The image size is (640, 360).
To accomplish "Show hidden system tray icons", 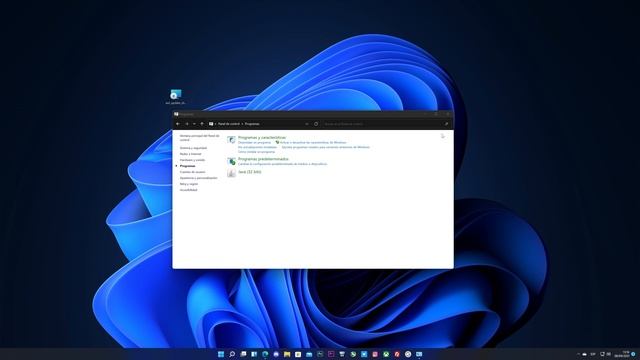I will tap(578, 354).
